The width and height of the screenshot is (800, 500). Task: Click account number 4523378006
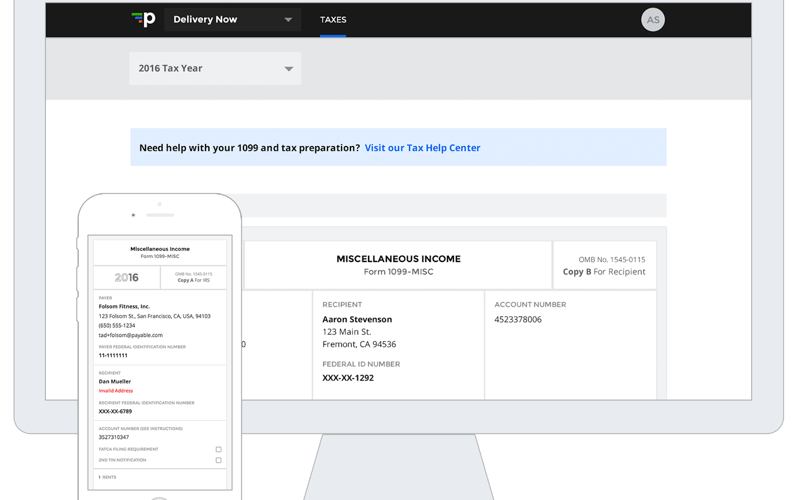[518, 319]
